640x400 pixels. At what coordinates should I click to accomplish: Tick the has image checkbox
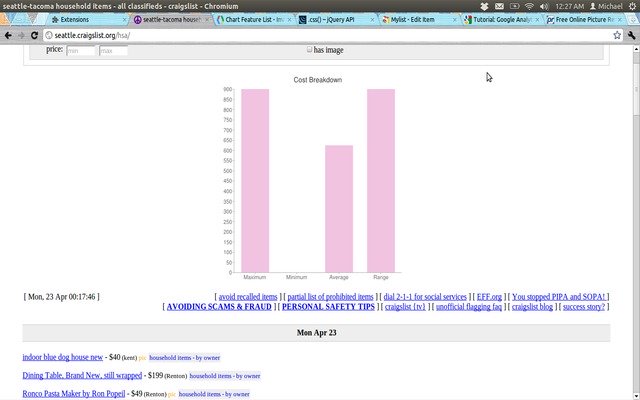pos(309,49)
